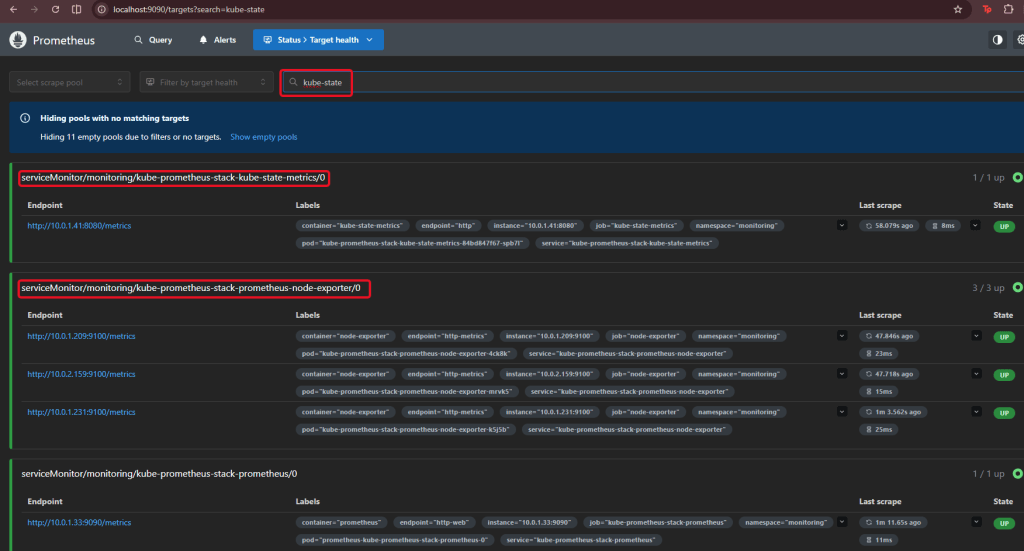Open Status Target health menu
The image size is (1024, 551).
tap(318, 40)
